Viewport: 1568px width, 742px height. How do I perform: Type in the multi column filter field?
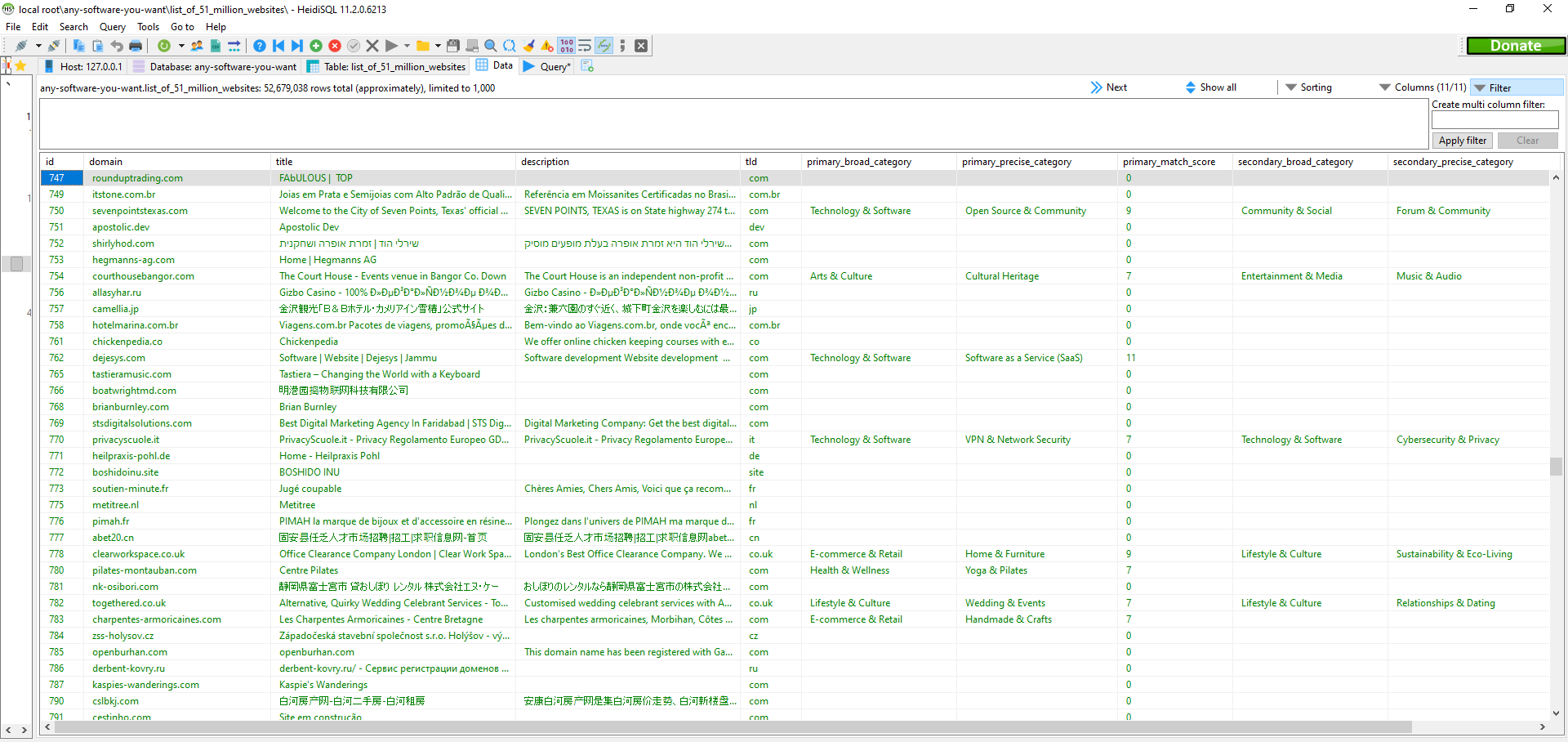[x=1494, y=120]
